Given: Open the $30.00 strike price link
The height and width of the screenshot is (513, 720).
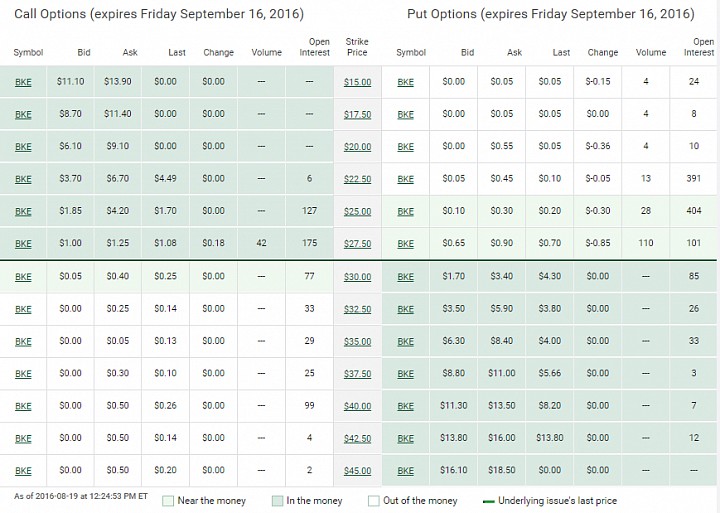Looking at the screenshot, I should [x=357, y=277].
